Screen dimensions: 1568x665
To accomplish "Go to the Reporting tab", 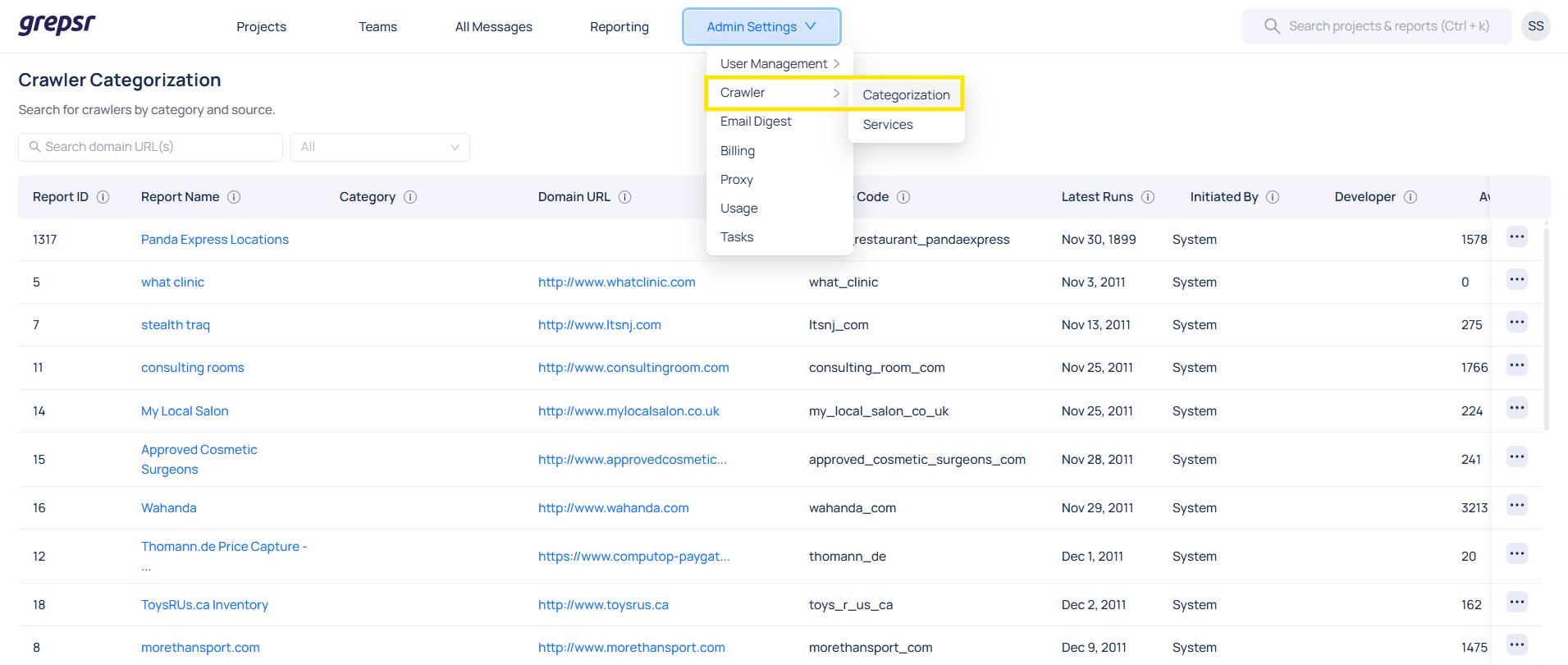I will (619, 27).
